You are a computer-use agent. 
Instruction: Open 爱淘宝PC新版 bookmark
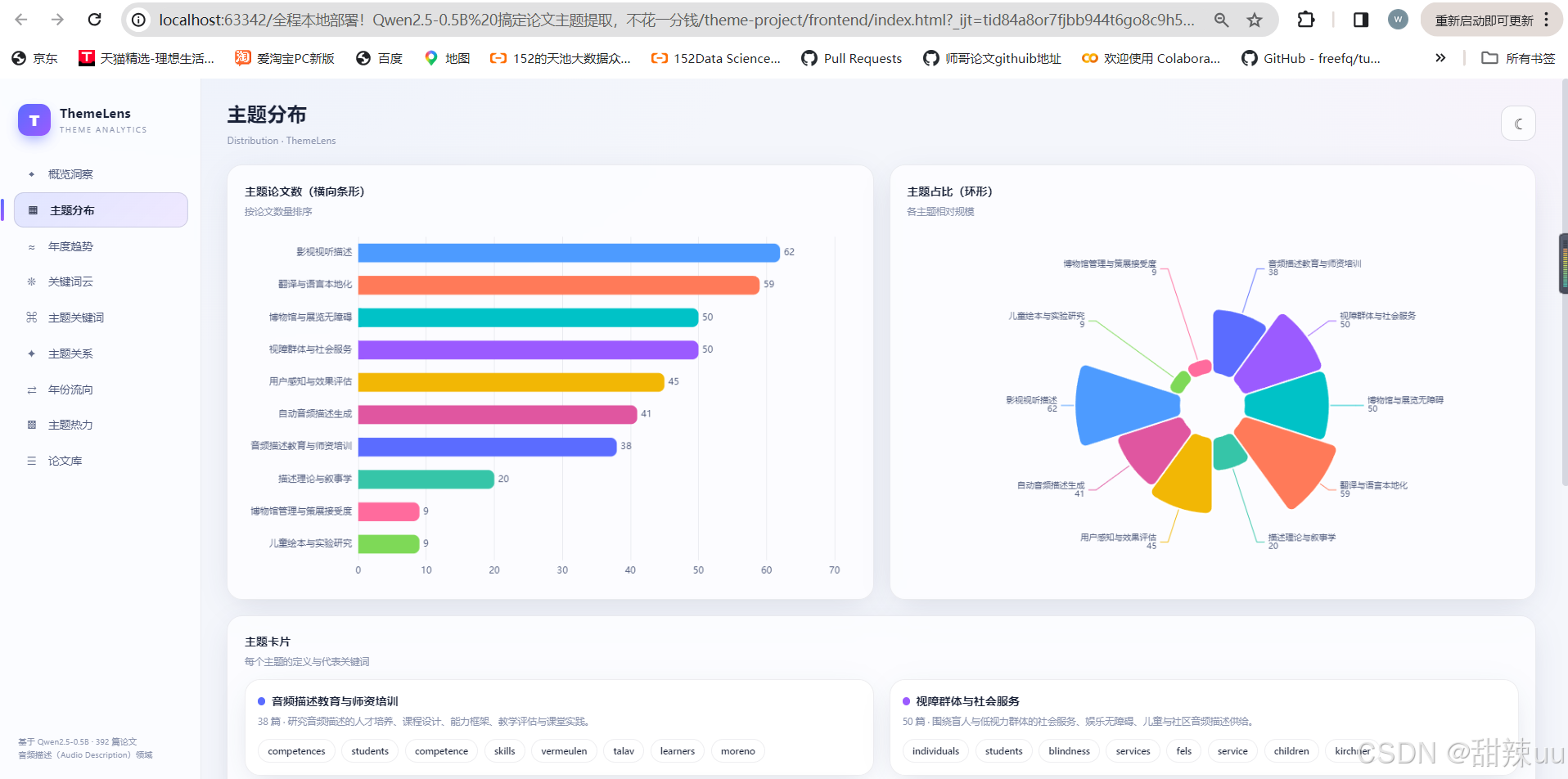[x=285, y=58]
